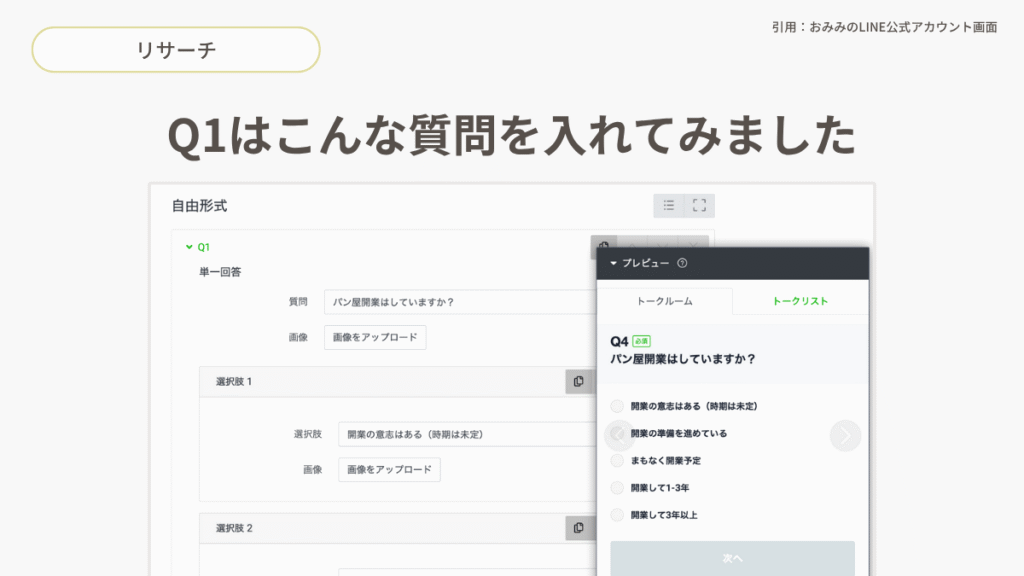This screenshot has height=576, width=1024.
Task: Click the fullscreen expand icon
Action: pyautogui.click(x=699, y=206)
